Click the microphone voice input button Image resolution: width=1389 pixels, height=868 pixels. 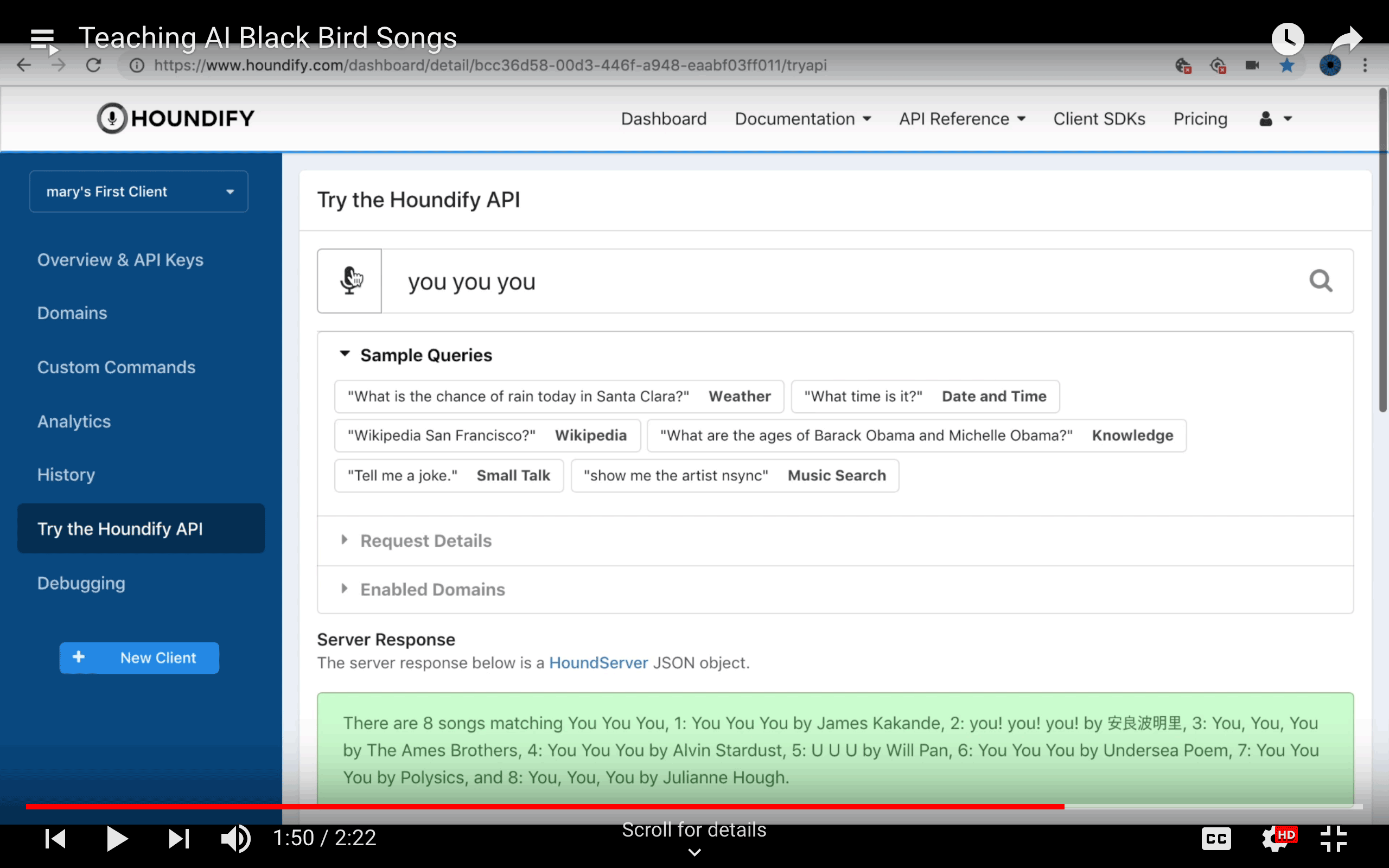349,280
